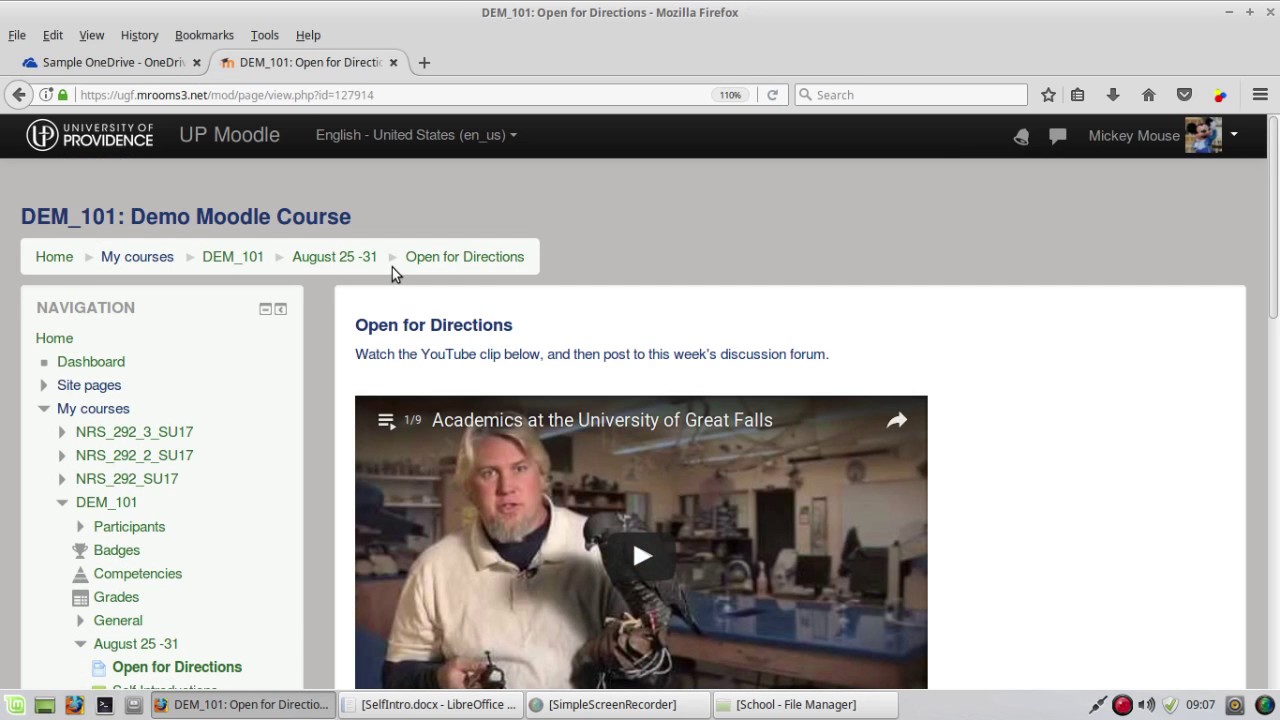The height and width of the screenshot is (720, 1280).
Task: Open the History menu
Action: (x=139, y=35)
